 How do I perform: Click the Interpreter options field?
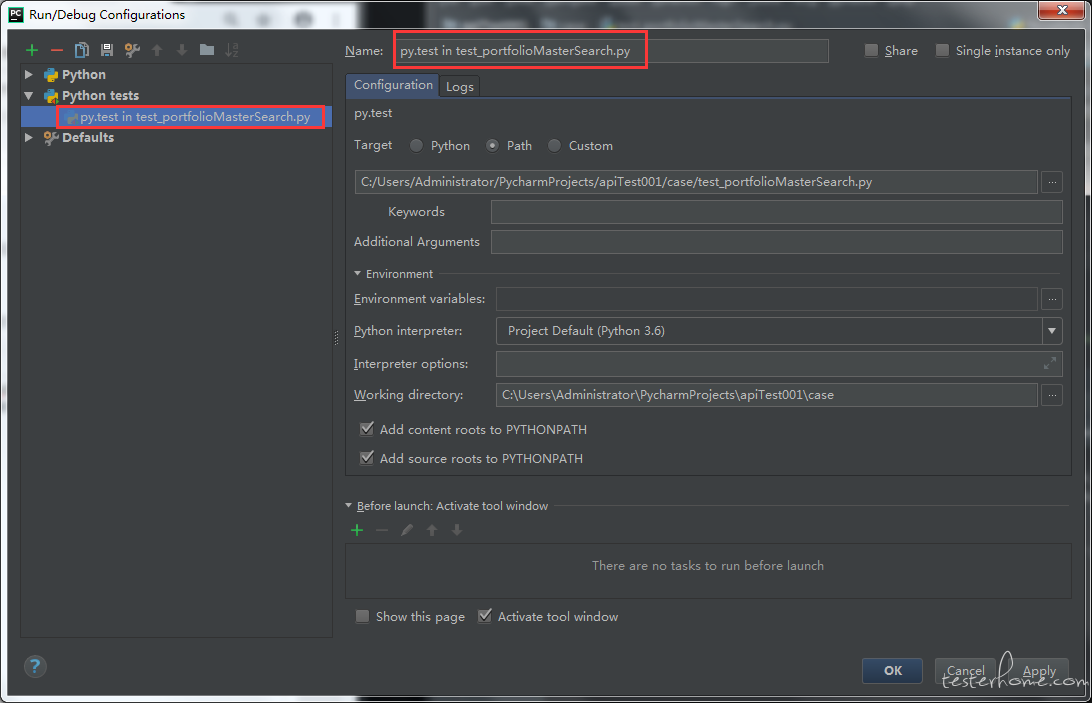pyautogui.click(x=779, y=364)
